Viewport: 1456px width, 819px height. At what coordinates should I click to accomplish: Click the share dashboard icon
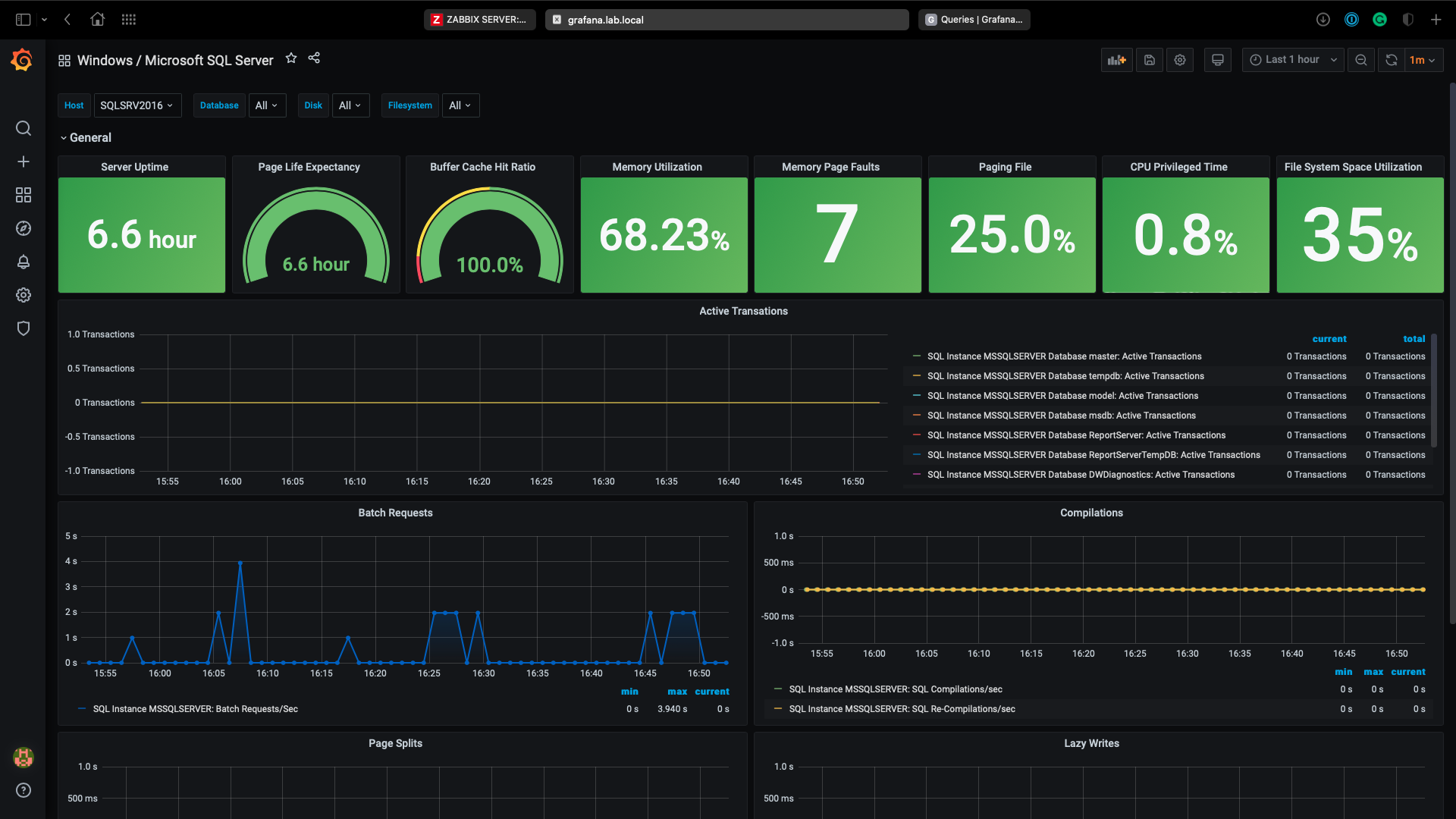click(314, 58)
